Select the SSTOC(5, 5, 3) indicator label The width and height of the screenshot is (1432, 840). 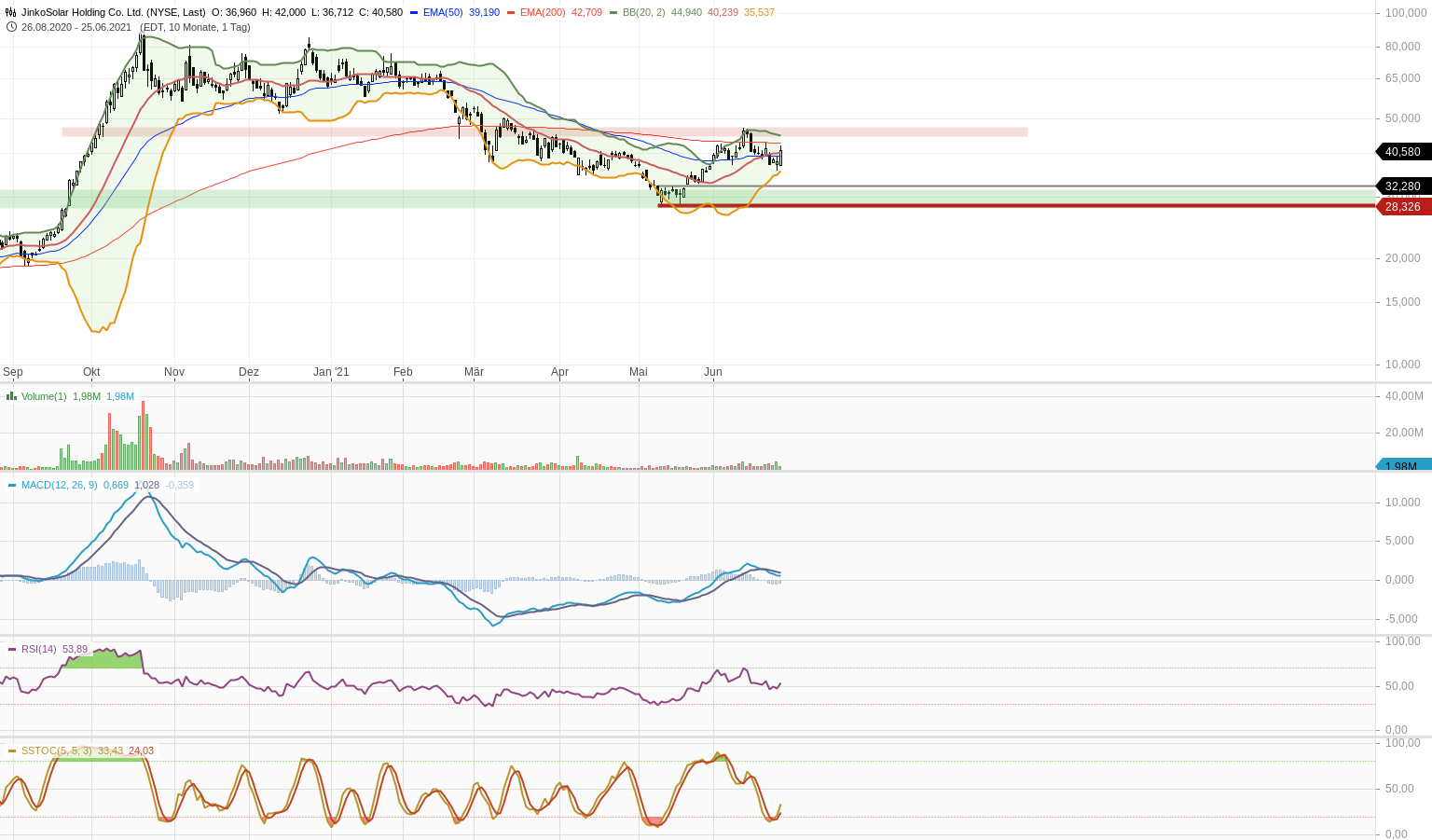pyautogui.click(x=57, y=750)
